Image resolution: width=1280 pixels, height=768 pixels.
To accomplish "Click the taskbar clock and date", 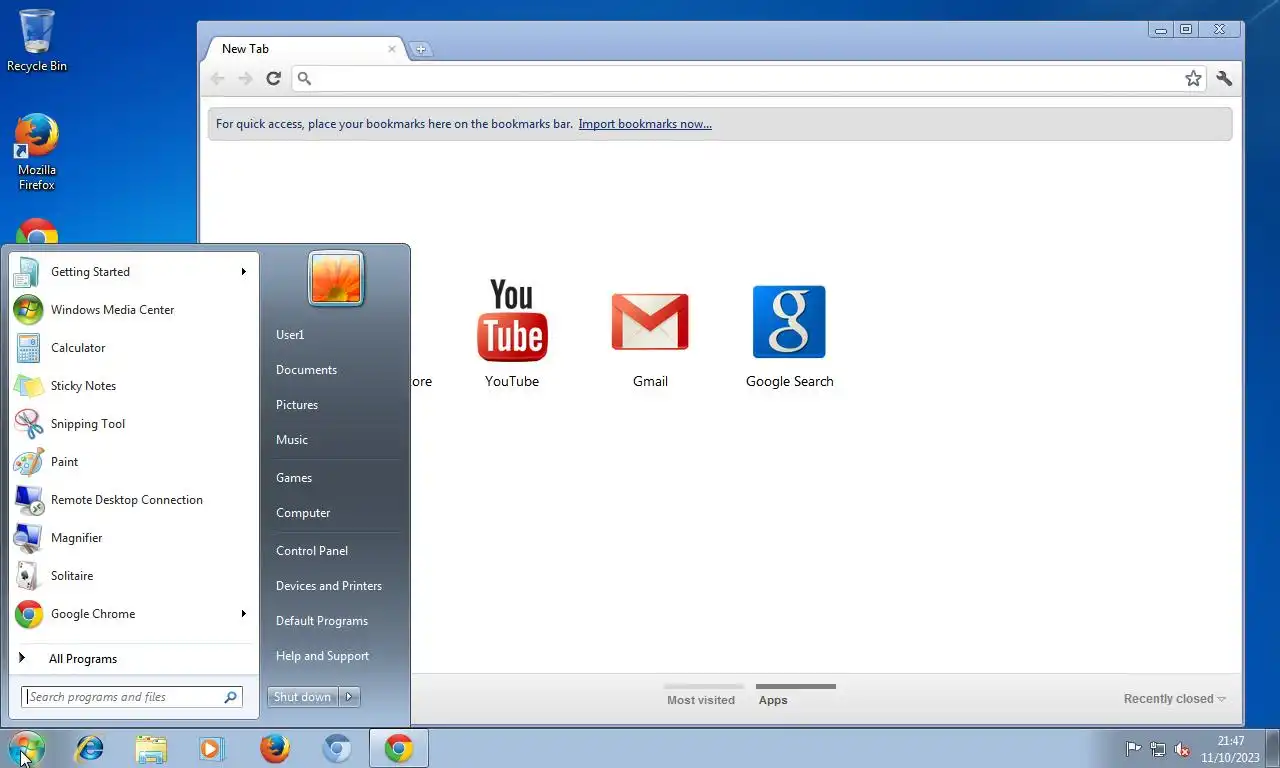I will (x=1231, y=749).
